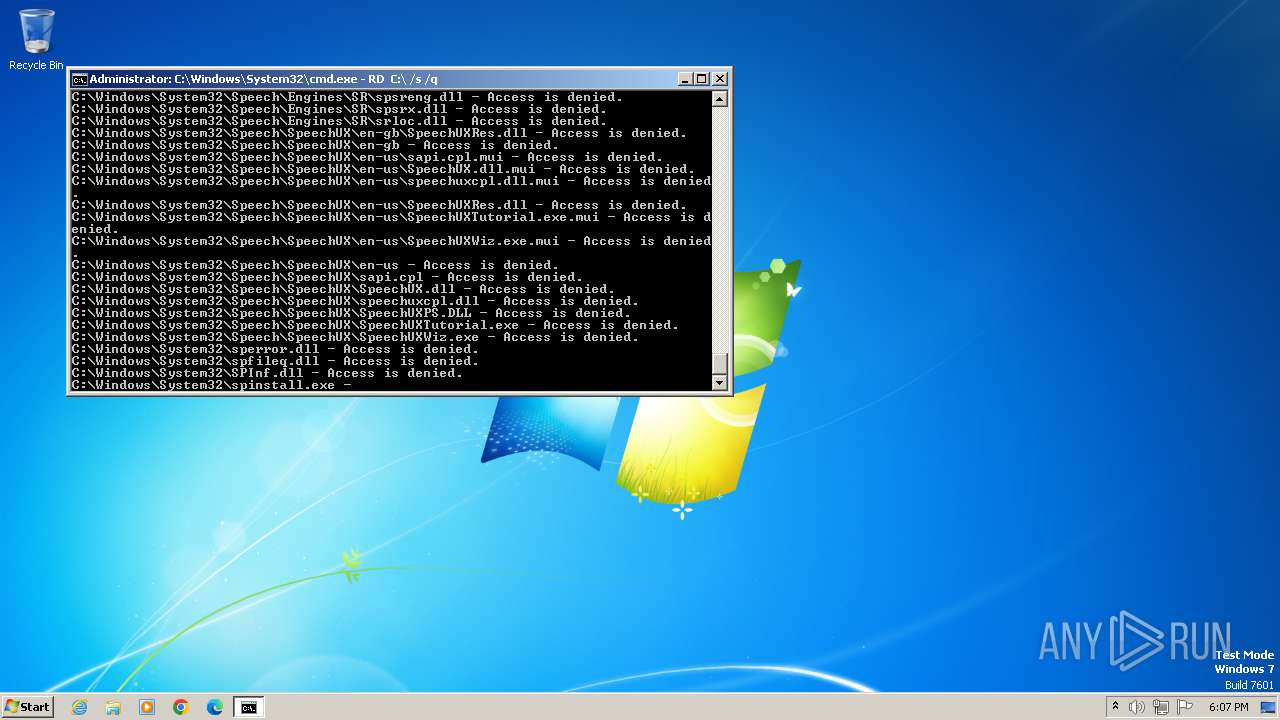Minimize the cmd.exe window
Screen dimensions: 1280x720
click(x=685, y=79)
